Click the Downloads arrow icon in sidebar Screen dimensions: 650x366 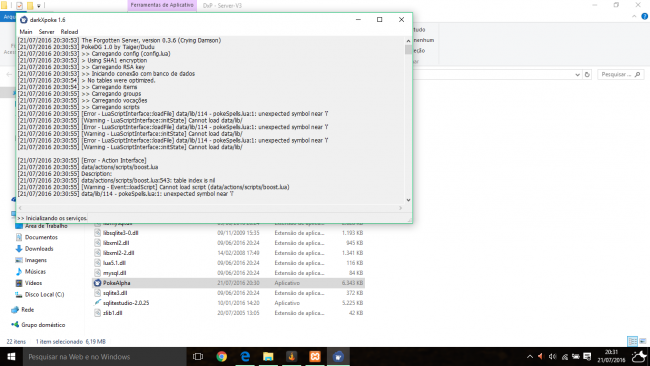[19, 249]
